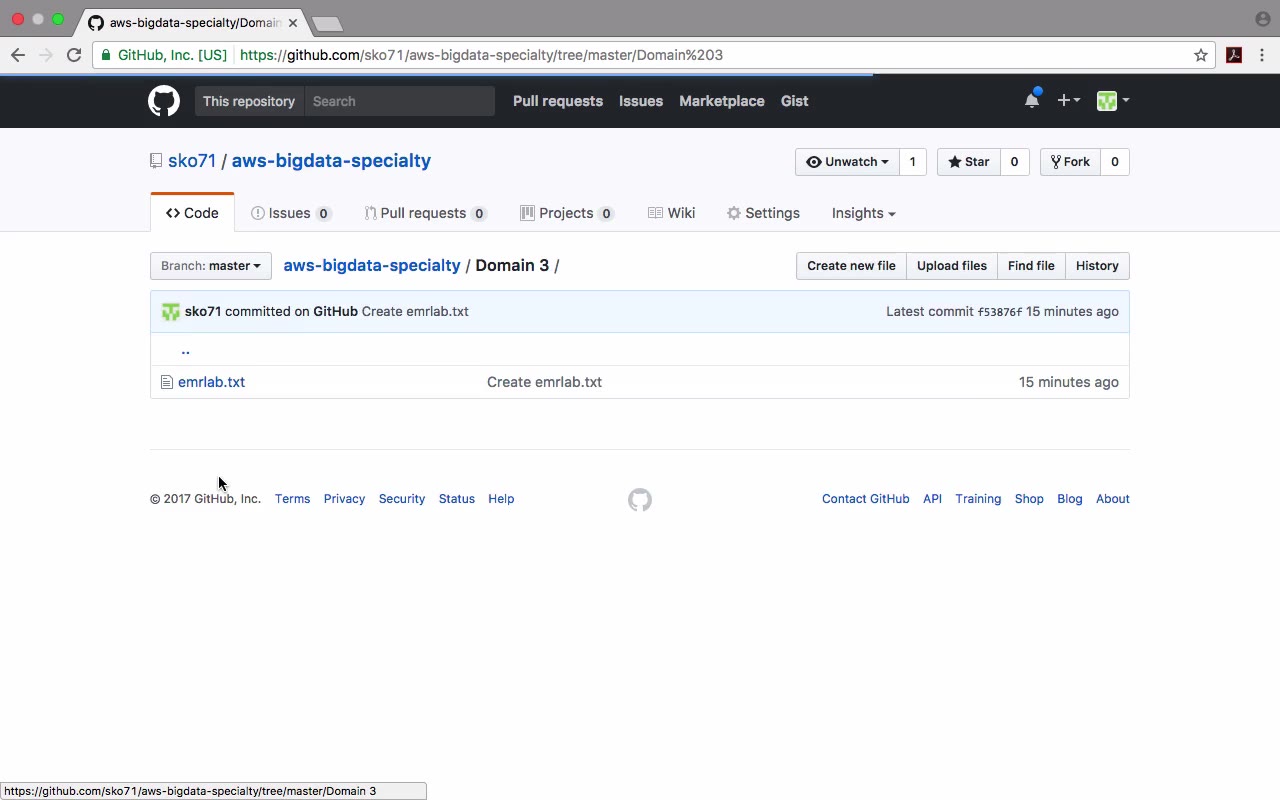This screenshot has width=1280, height=800.
Task: Click the Chrome profile icon in the title bar
Action: (1262, 19)
